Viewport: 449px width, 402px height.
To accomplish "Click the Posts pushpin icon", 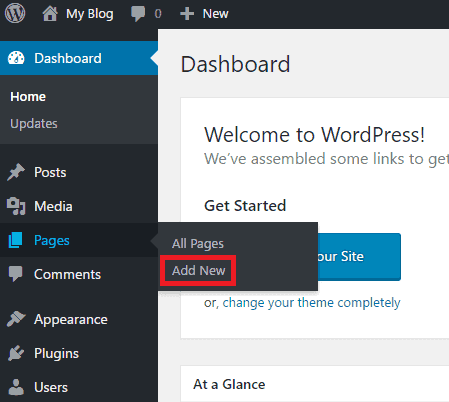I will click(16, 172).
